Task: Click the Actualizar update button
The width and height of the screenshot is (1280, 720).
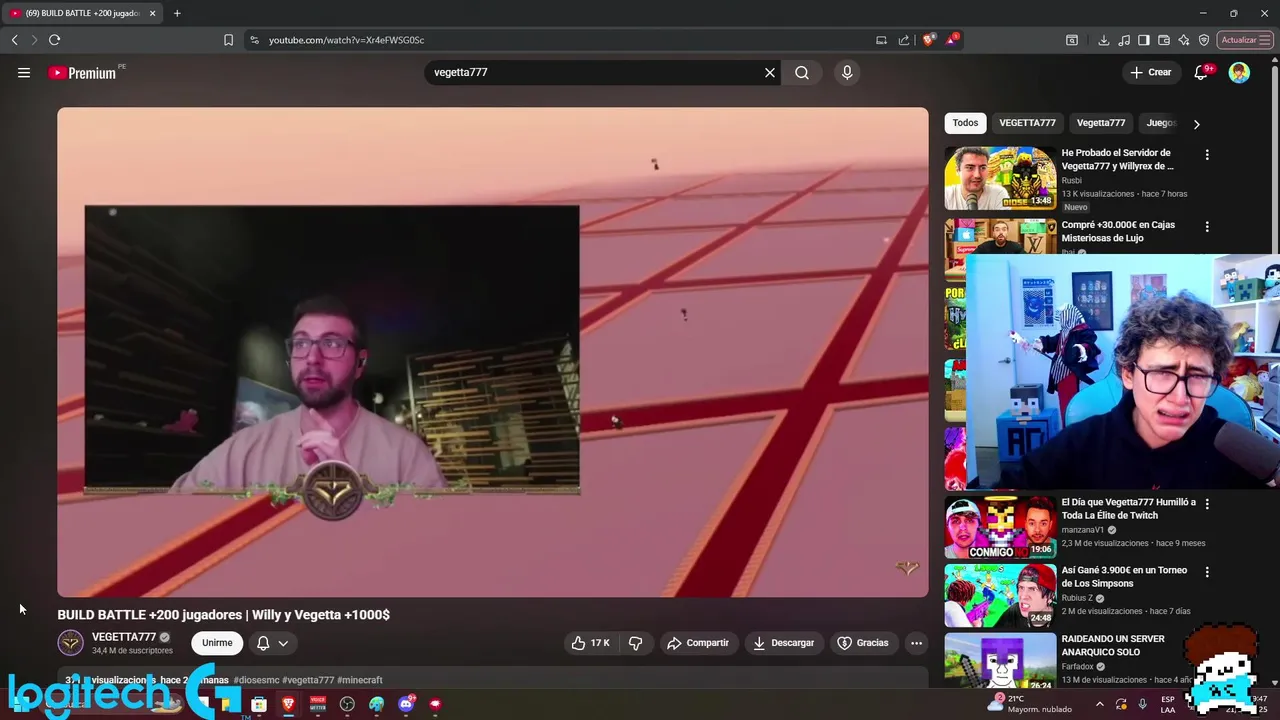Action: coord(1245,40)
